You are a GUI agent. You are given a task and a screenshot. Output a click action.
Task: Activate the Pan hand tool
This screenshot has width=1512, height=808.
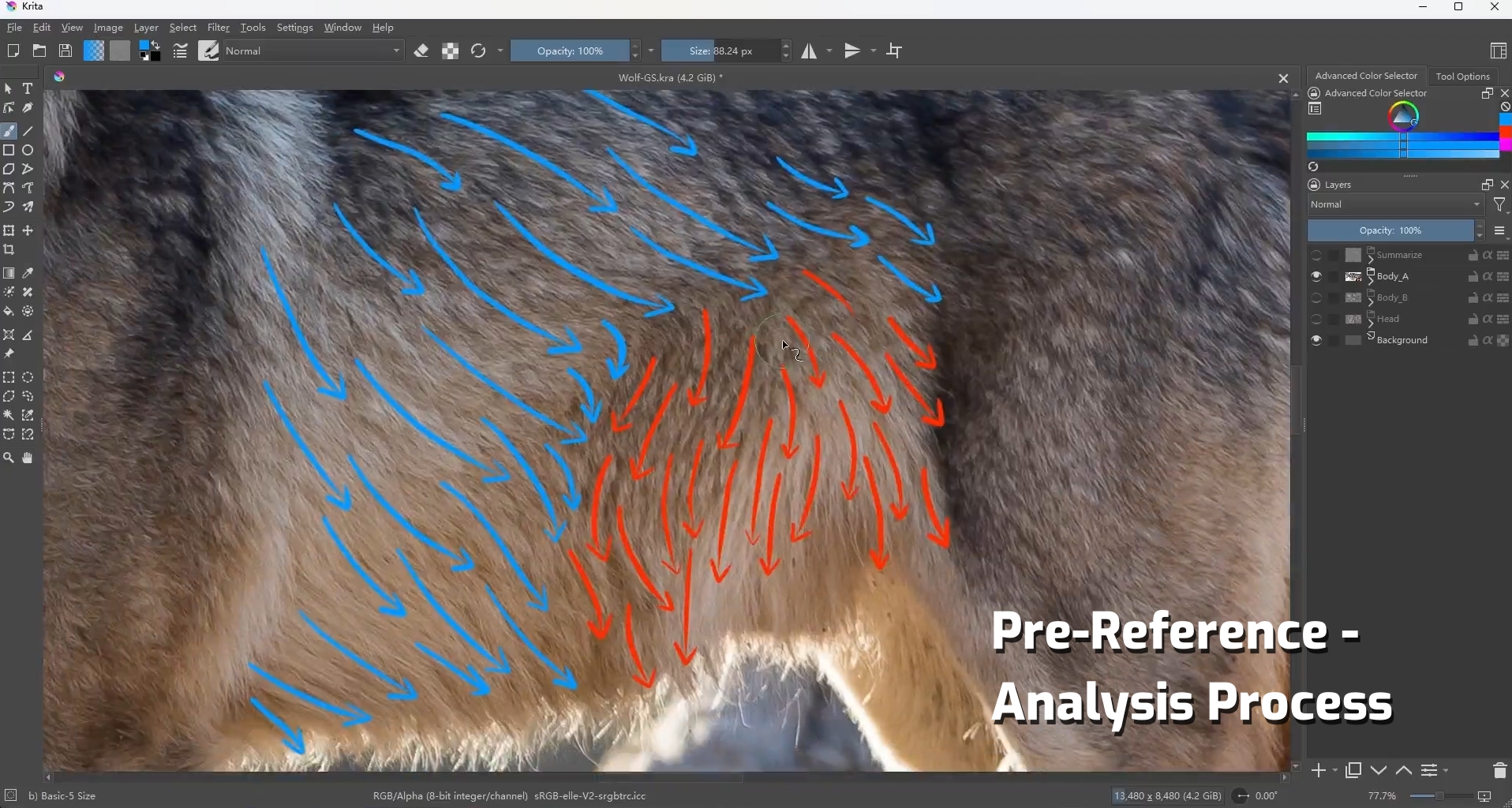click(29, 458)
